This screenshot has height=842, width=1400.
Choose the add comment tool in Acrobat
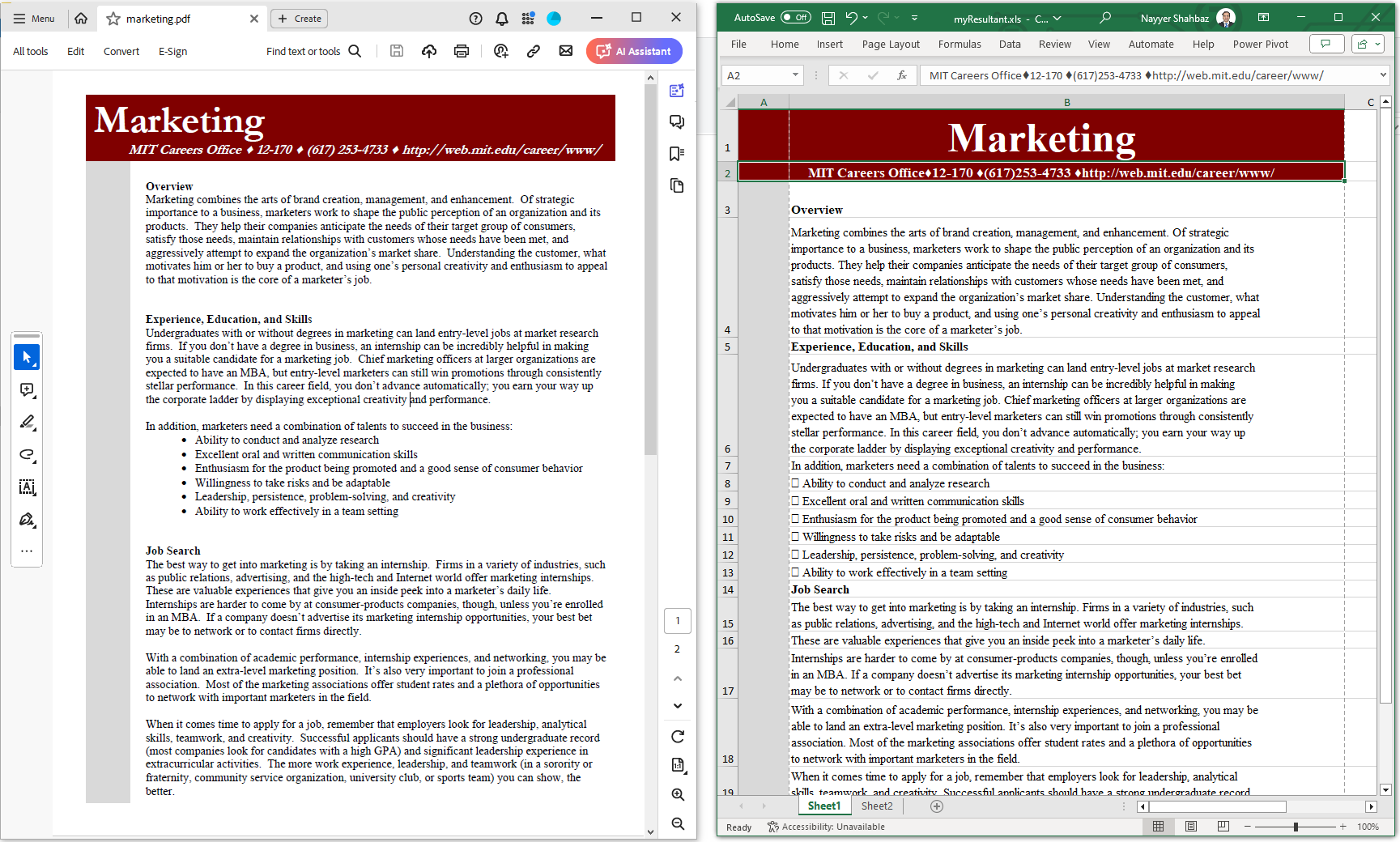click(x=27, y=390)
